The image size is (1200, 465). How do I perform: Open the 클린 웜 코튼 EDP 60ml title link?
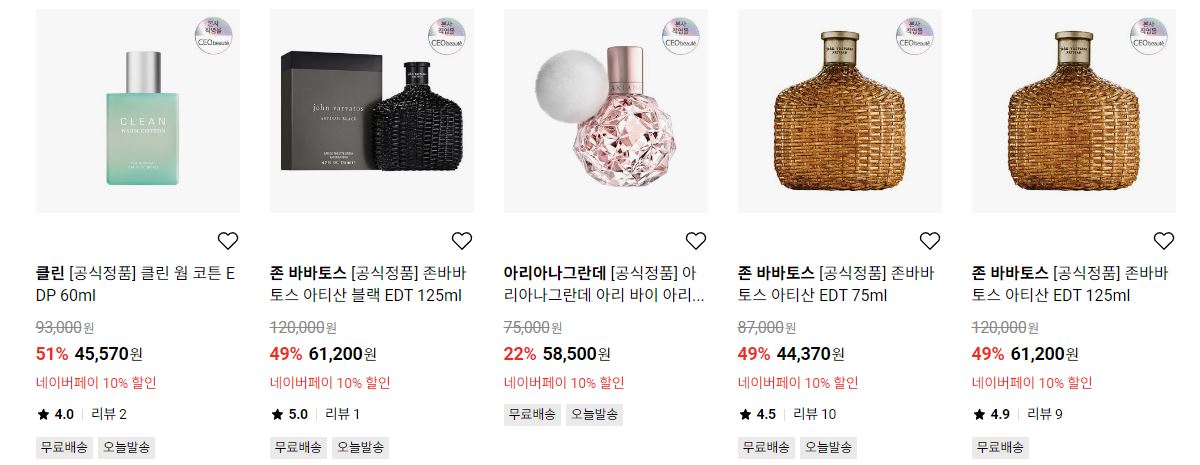click(x=136, y=284)
